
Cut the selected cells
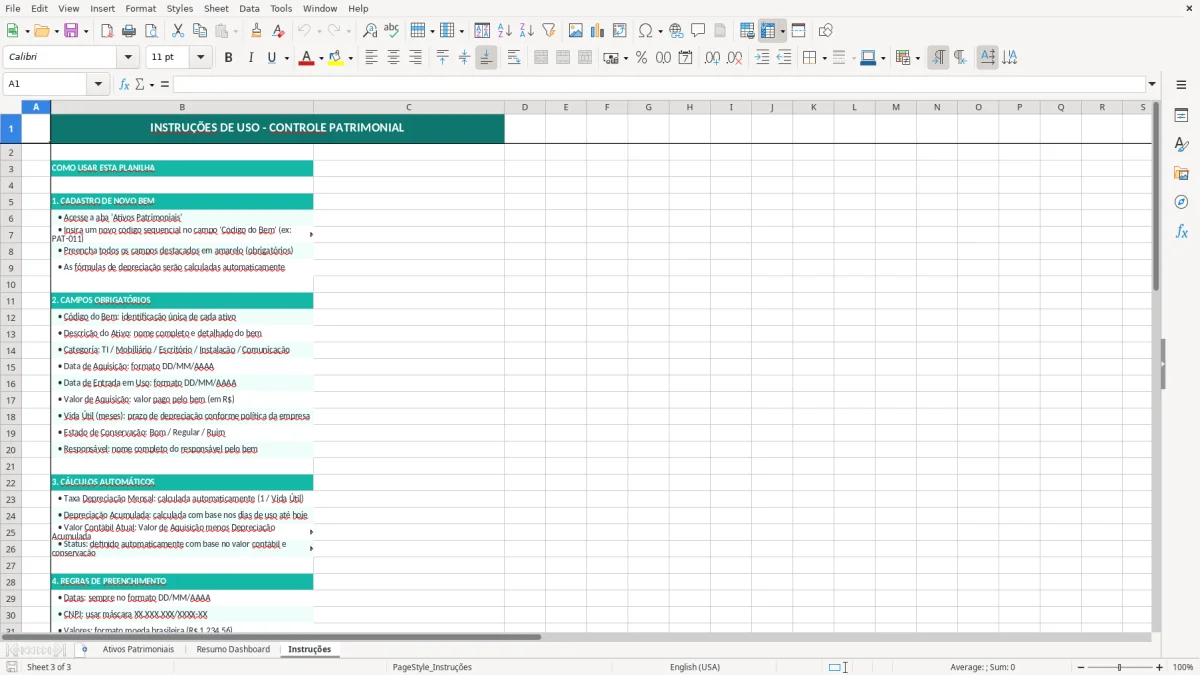pos(178,31)
